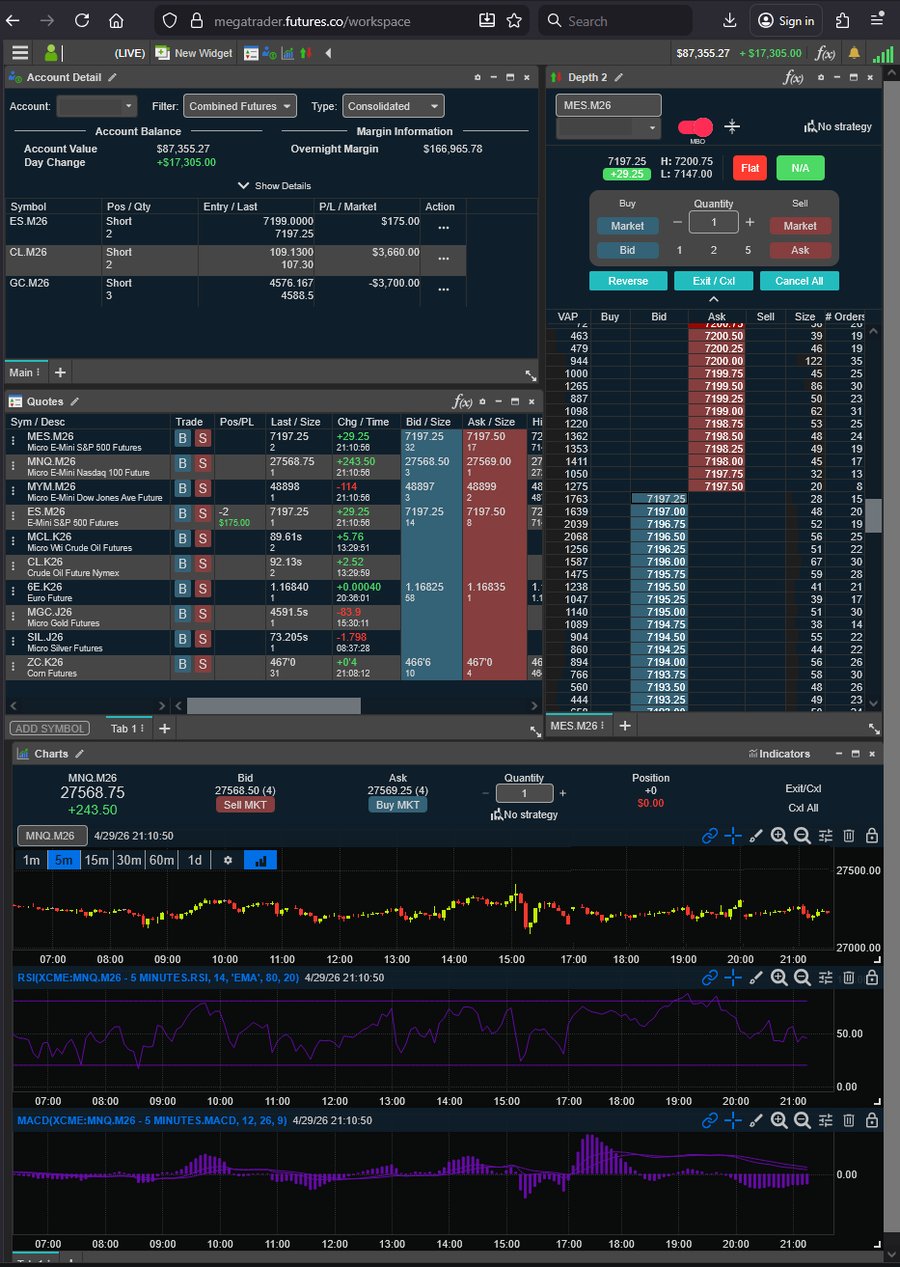Click Cancel All button in Depth
Image resolution: width=900 pixels, height=1267 pixels.
tap(799, 281)
